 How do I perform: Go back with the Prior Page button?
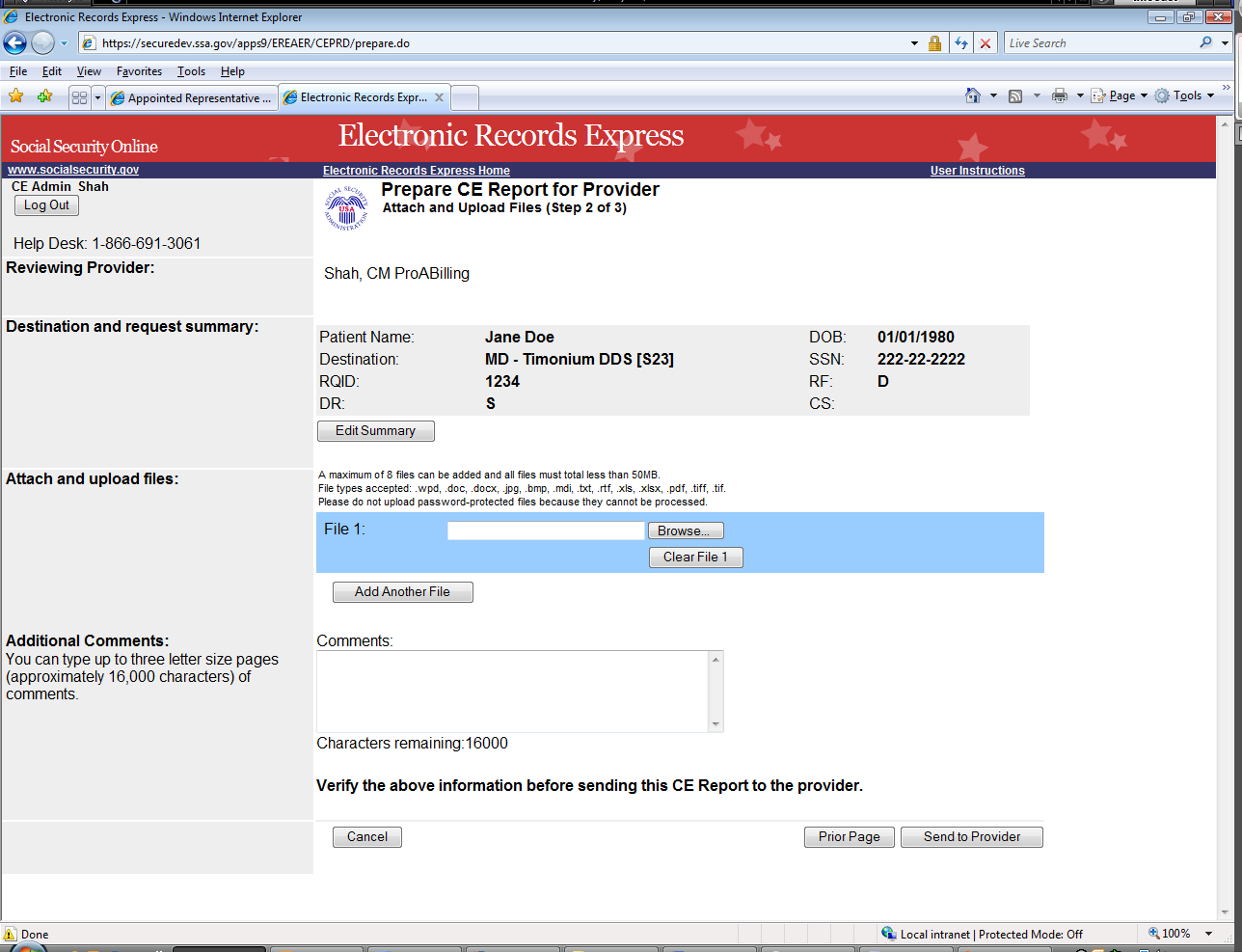850,837
